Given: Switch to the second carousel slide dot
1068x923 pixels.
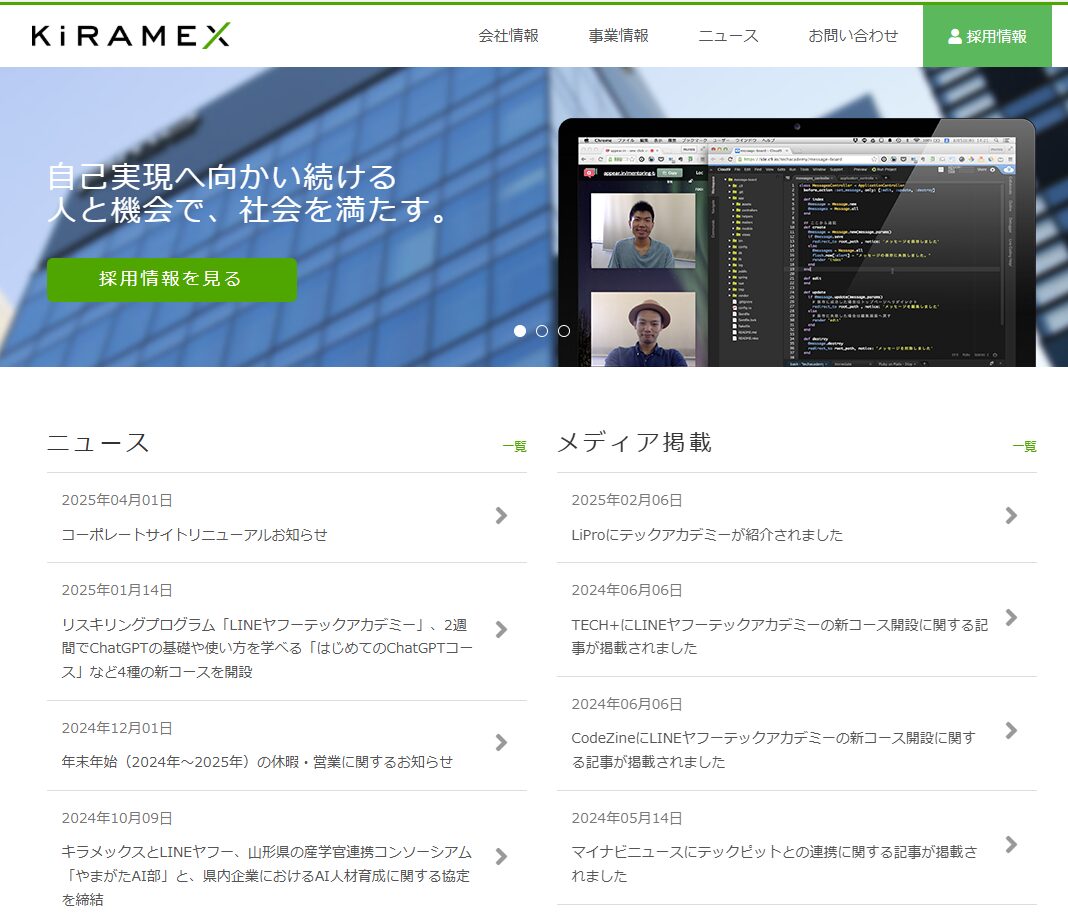Looking at the screenshot, I should tap(542, 331).
